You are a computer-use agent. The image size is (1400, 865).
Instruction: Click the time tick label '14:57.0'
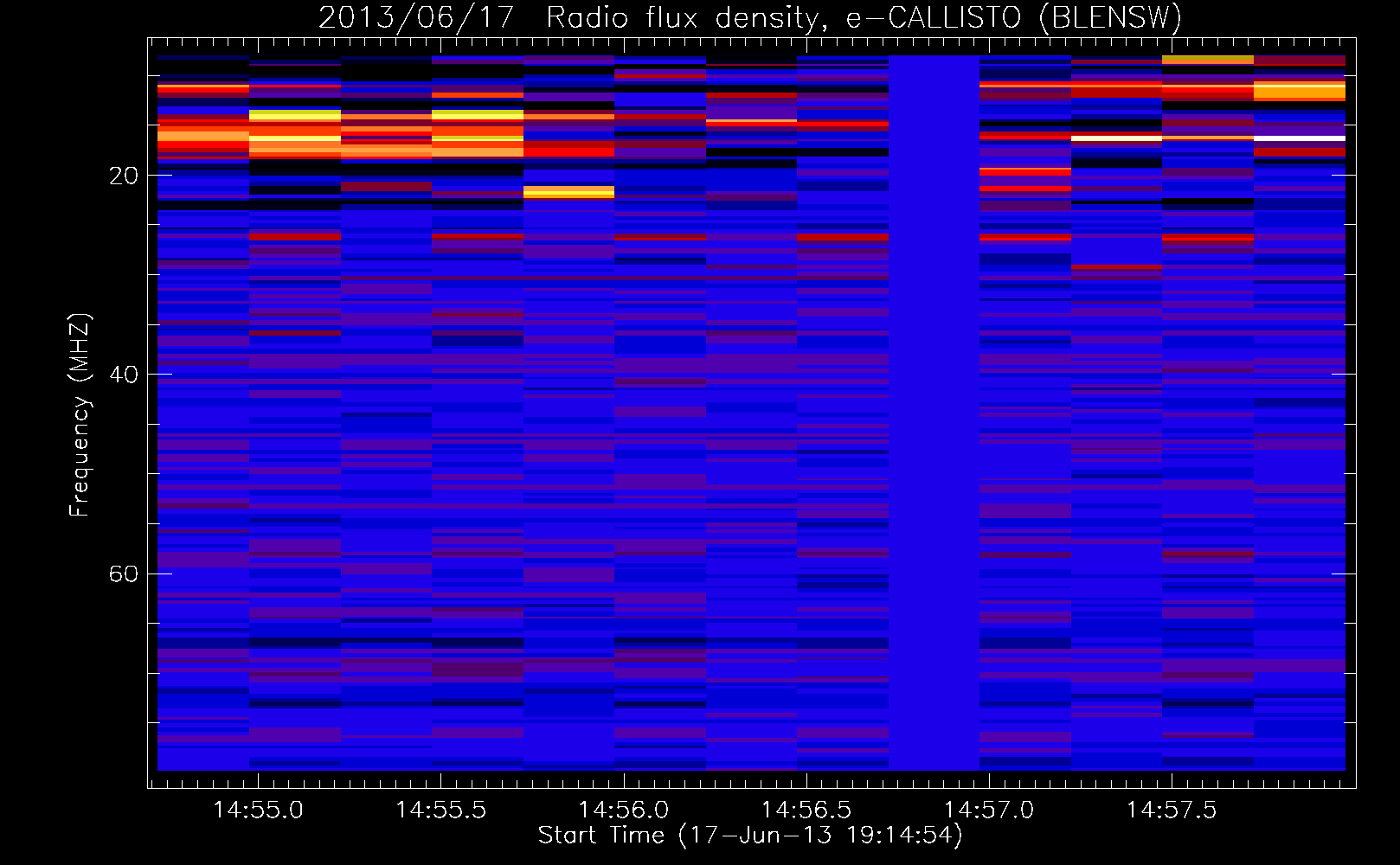988,810
